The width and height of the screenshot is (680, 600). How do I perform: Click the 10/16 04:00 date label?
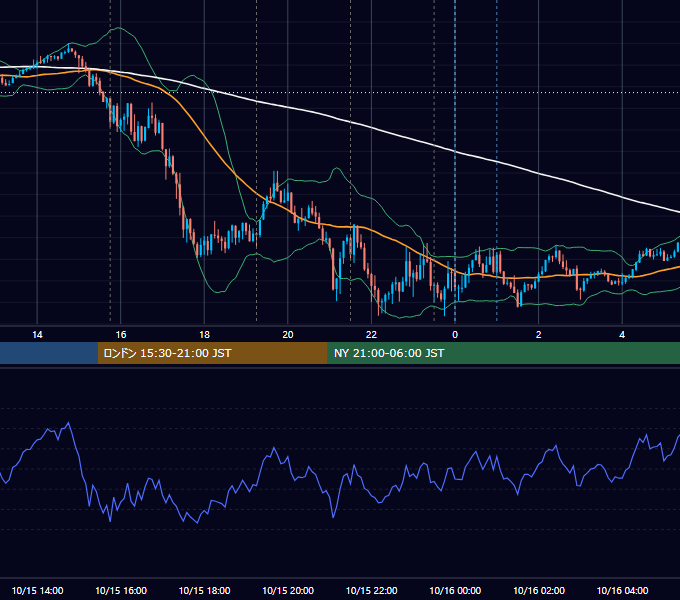coord(622,590)
